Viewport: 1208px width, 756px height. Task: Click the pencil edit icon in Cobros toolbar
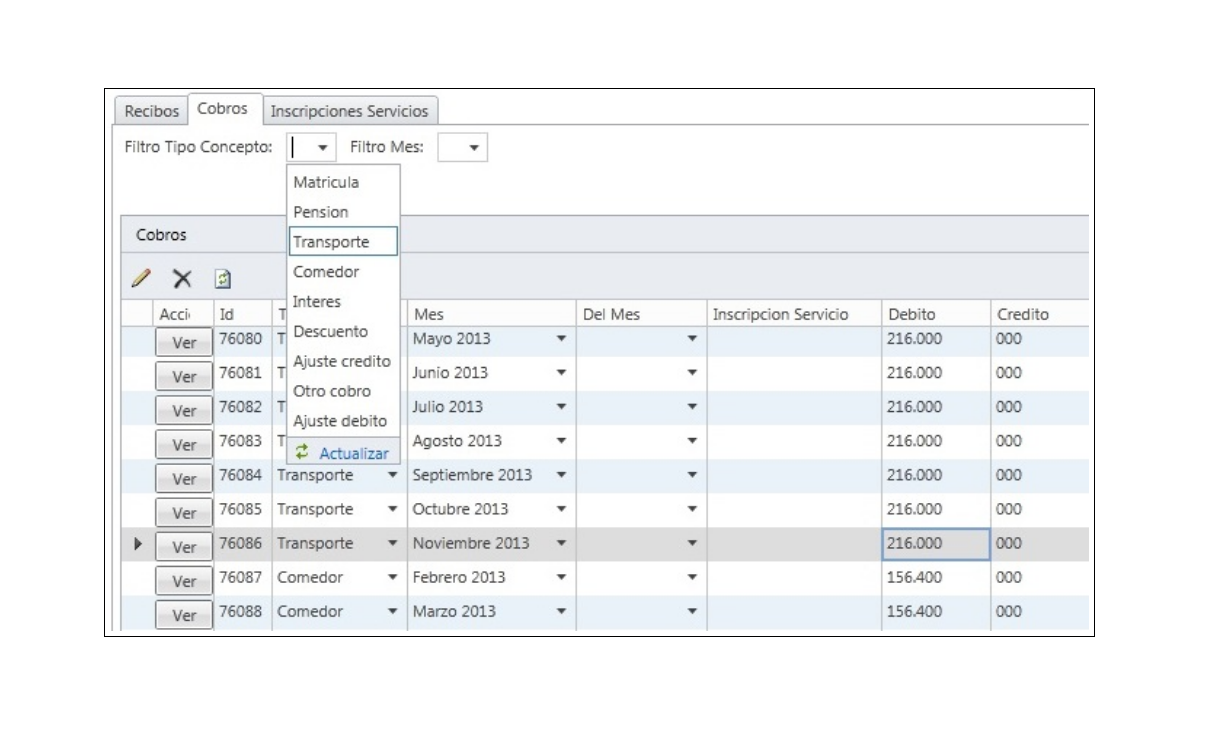142,281
